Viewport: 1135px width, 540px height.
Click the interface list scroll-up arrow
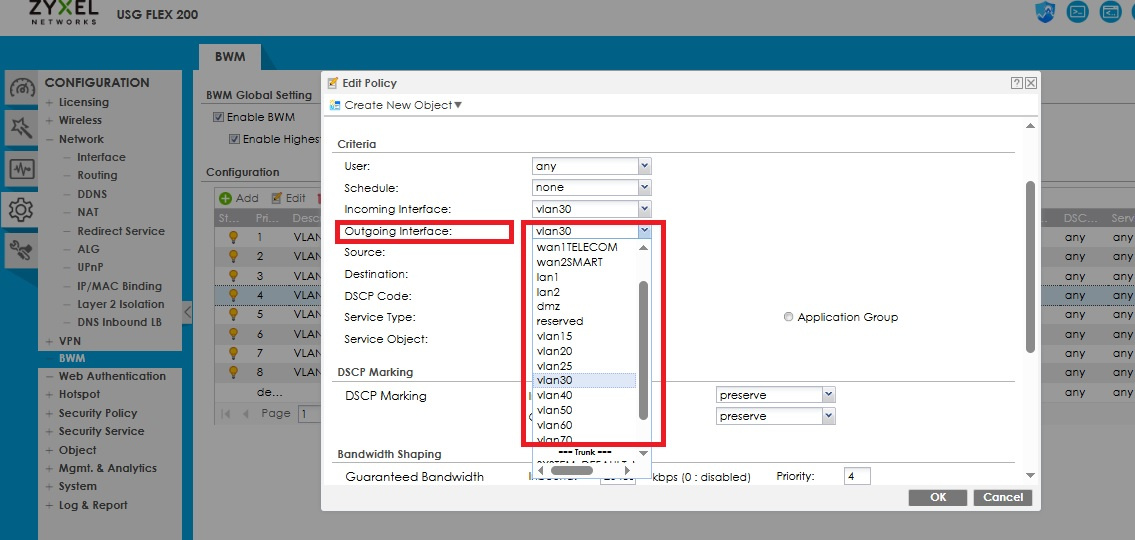tap(643, 248)
